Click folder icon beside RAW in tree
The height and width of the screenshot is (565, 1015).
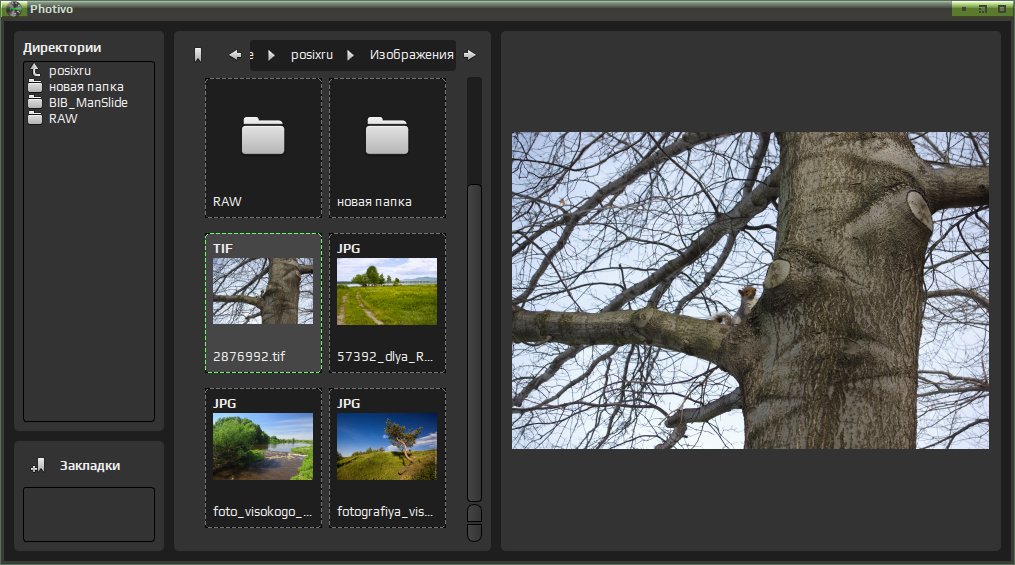(x=35, y=118)
